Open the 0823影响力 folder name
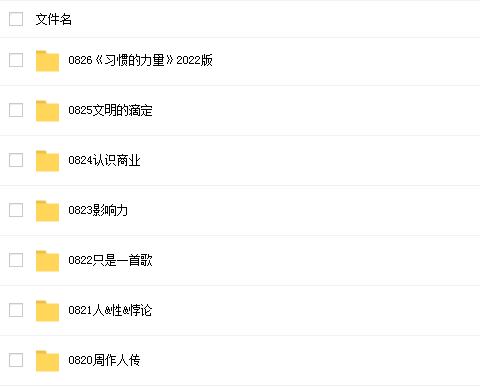This screenshot has width=480, height=387. click(98, 210)
